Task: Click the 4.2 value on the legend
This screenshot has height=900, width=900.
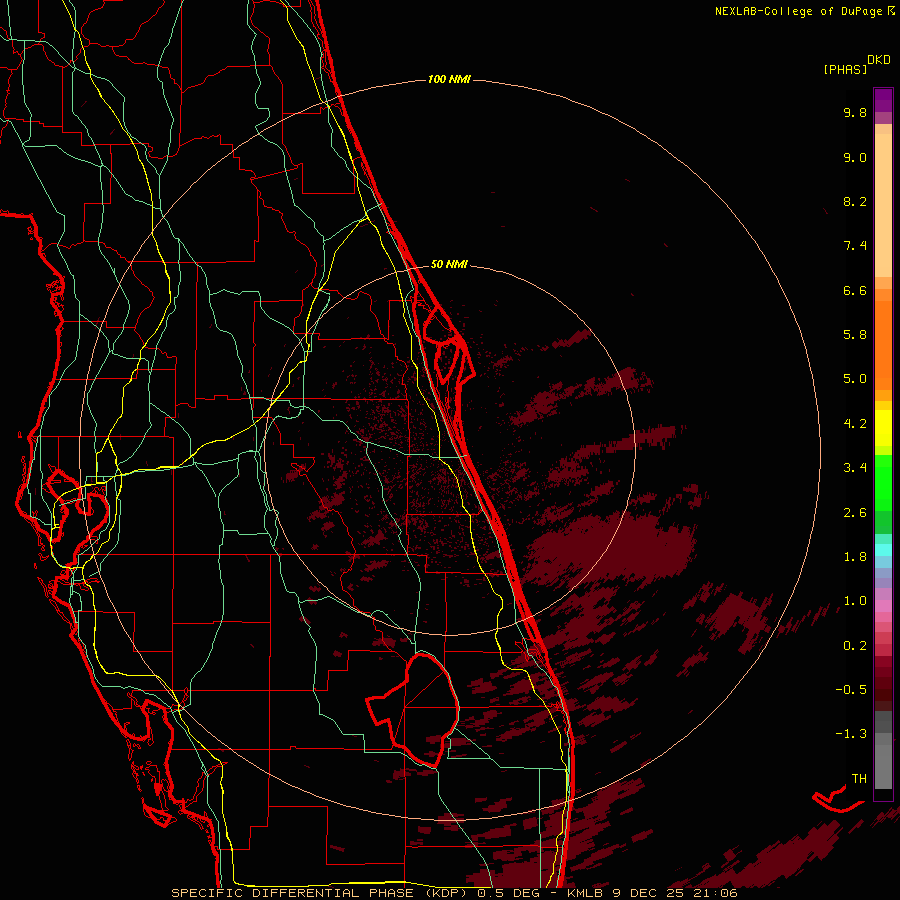Action: (x=855, y=424)
